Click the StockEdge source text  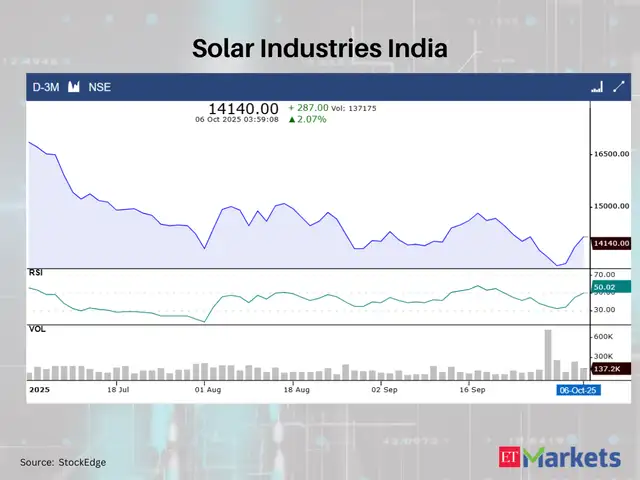pos(63,462)
